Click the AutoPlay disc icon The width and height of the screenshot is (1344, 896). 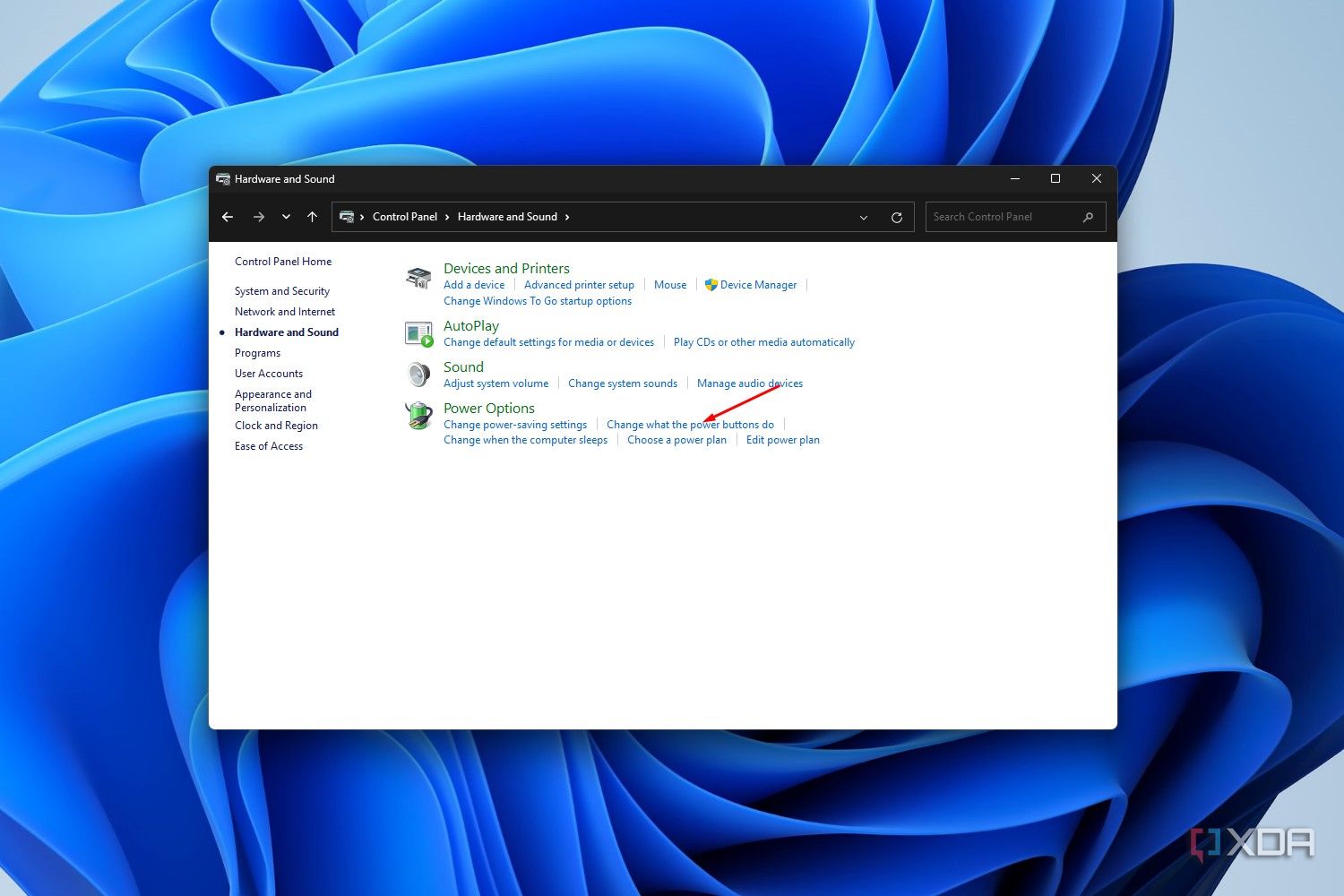pyautogui.click(x=418, y=333)
